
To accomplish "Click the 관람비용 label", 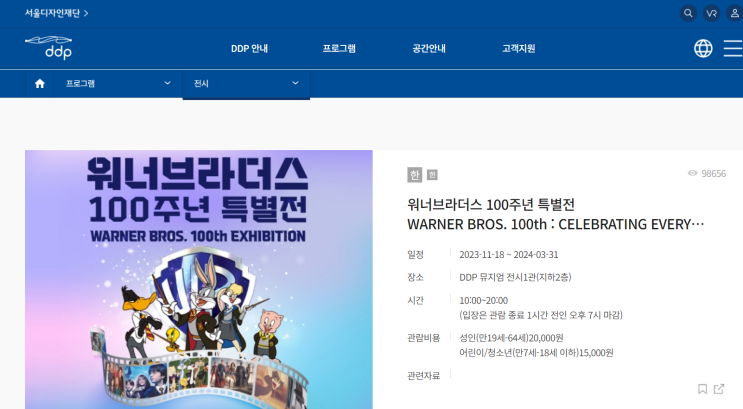I will (x=424, y=338).
